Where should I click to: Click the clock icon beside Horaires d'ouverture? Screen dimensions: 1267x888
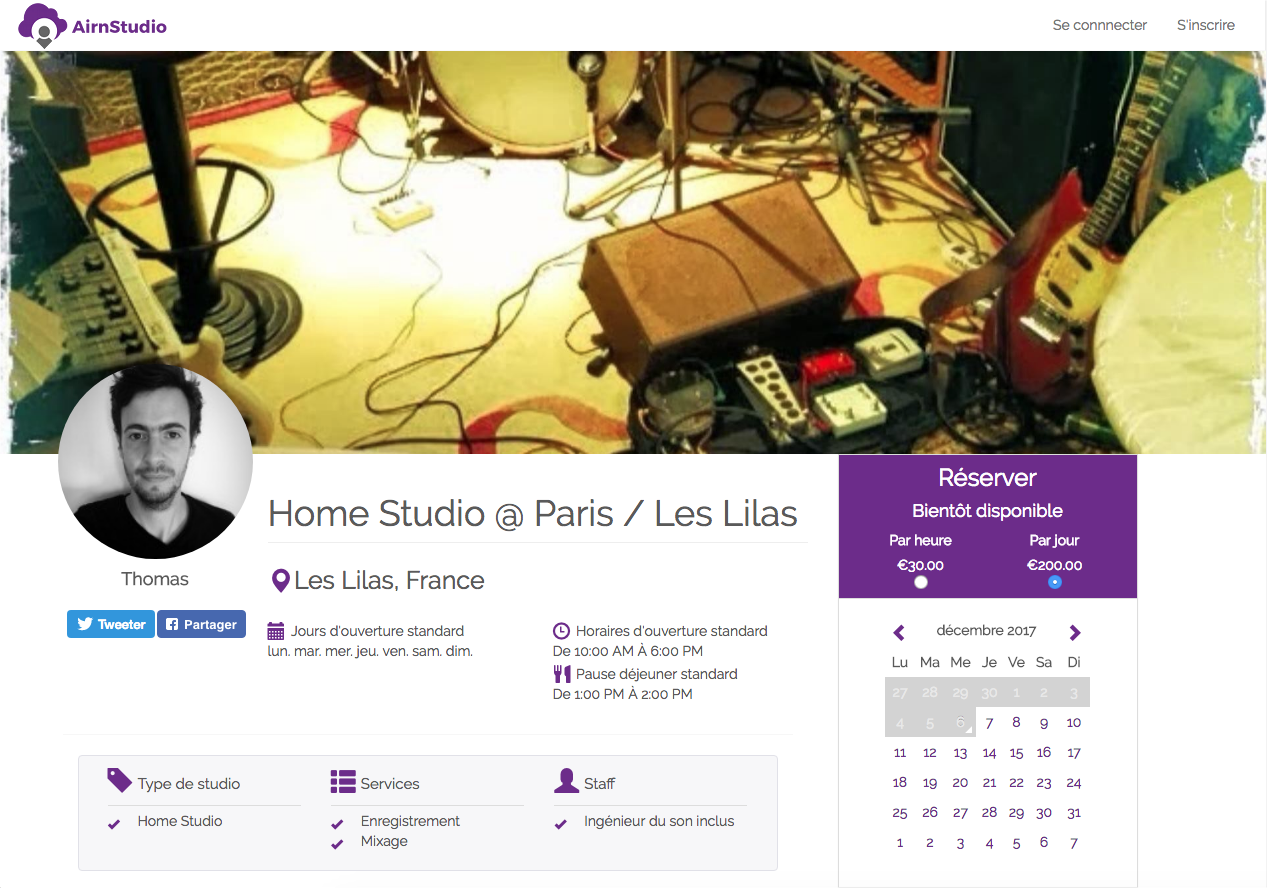coord(561,631)
